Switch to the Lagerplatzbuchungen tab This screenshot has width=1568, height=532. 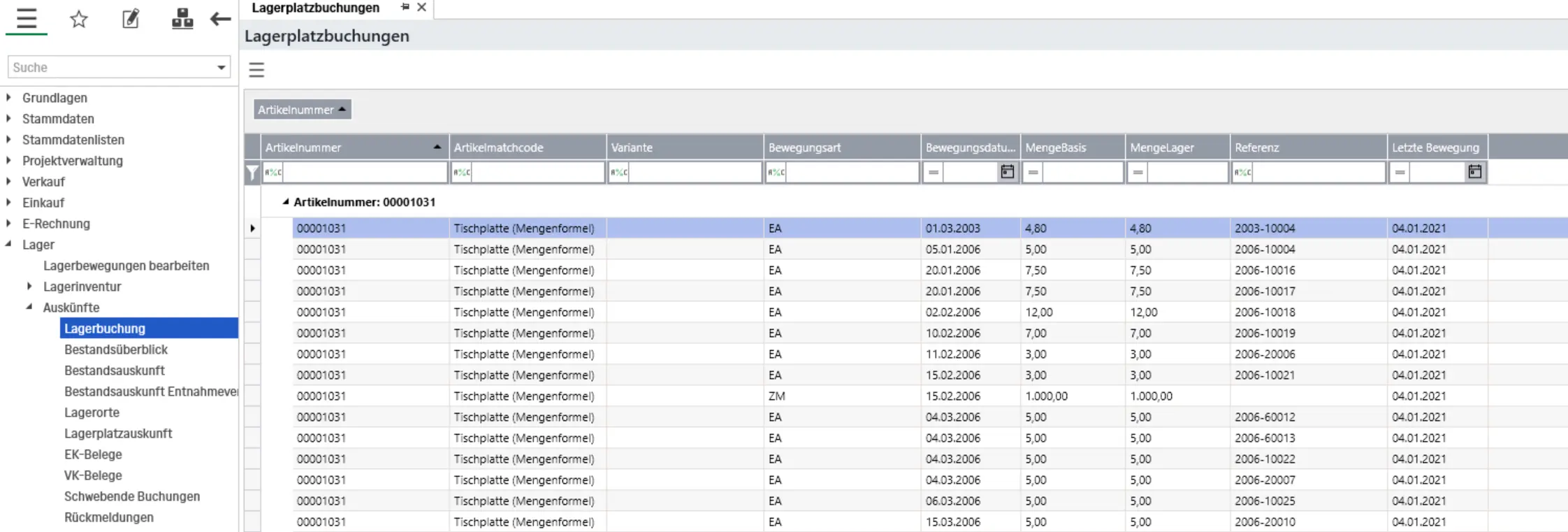[315, 8]
